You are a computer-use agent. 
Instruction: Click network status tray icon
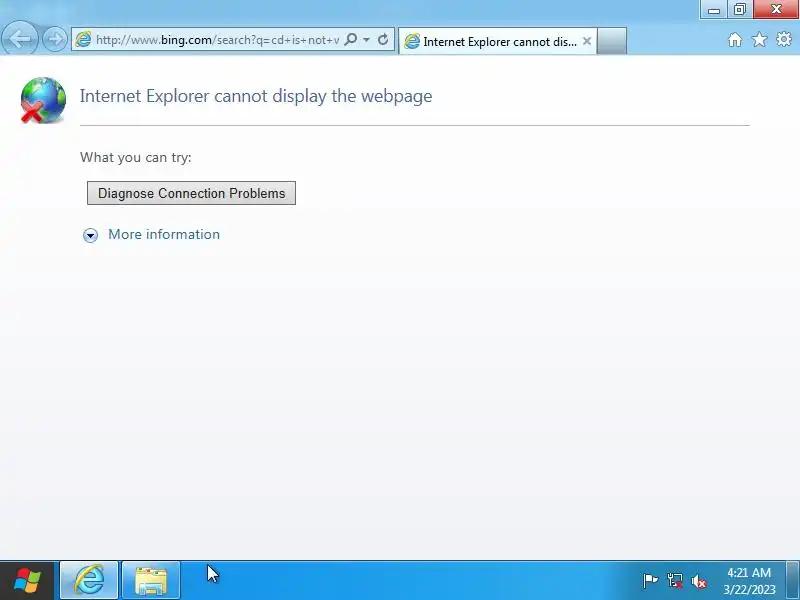[x=674, y=581]
